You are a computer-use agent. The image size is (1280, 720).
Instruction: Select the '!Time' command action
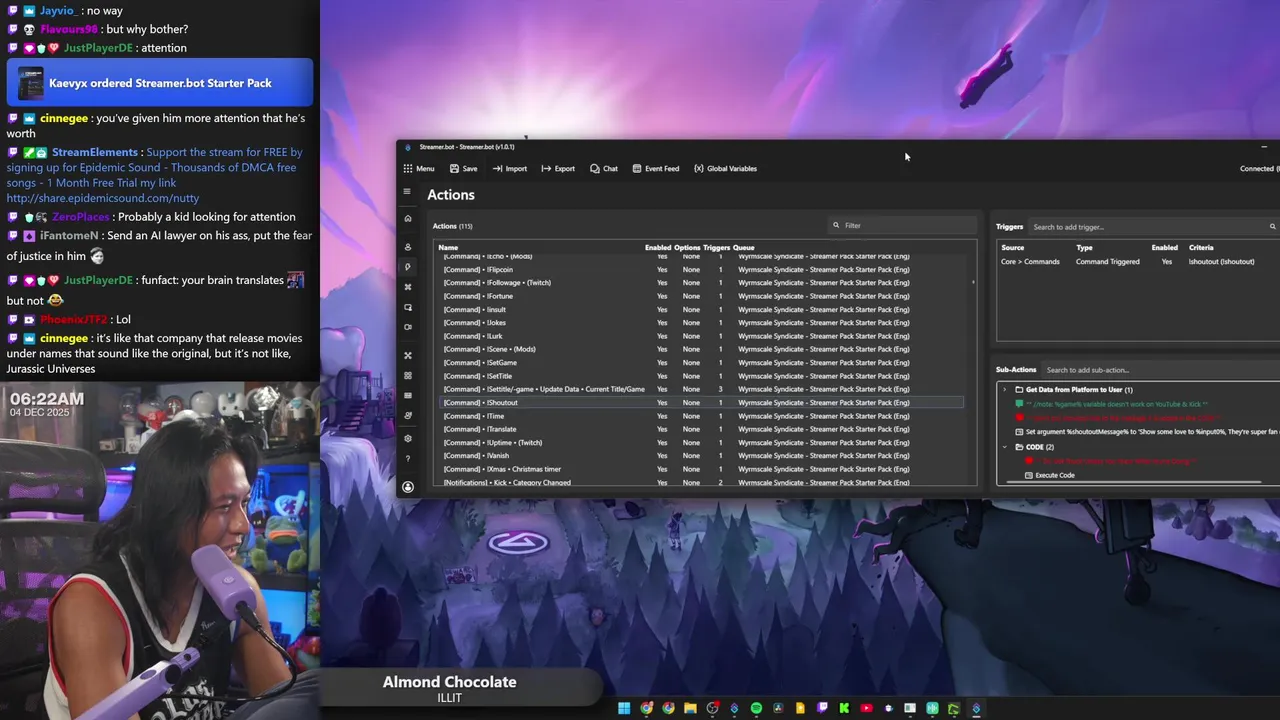point(702,416)
